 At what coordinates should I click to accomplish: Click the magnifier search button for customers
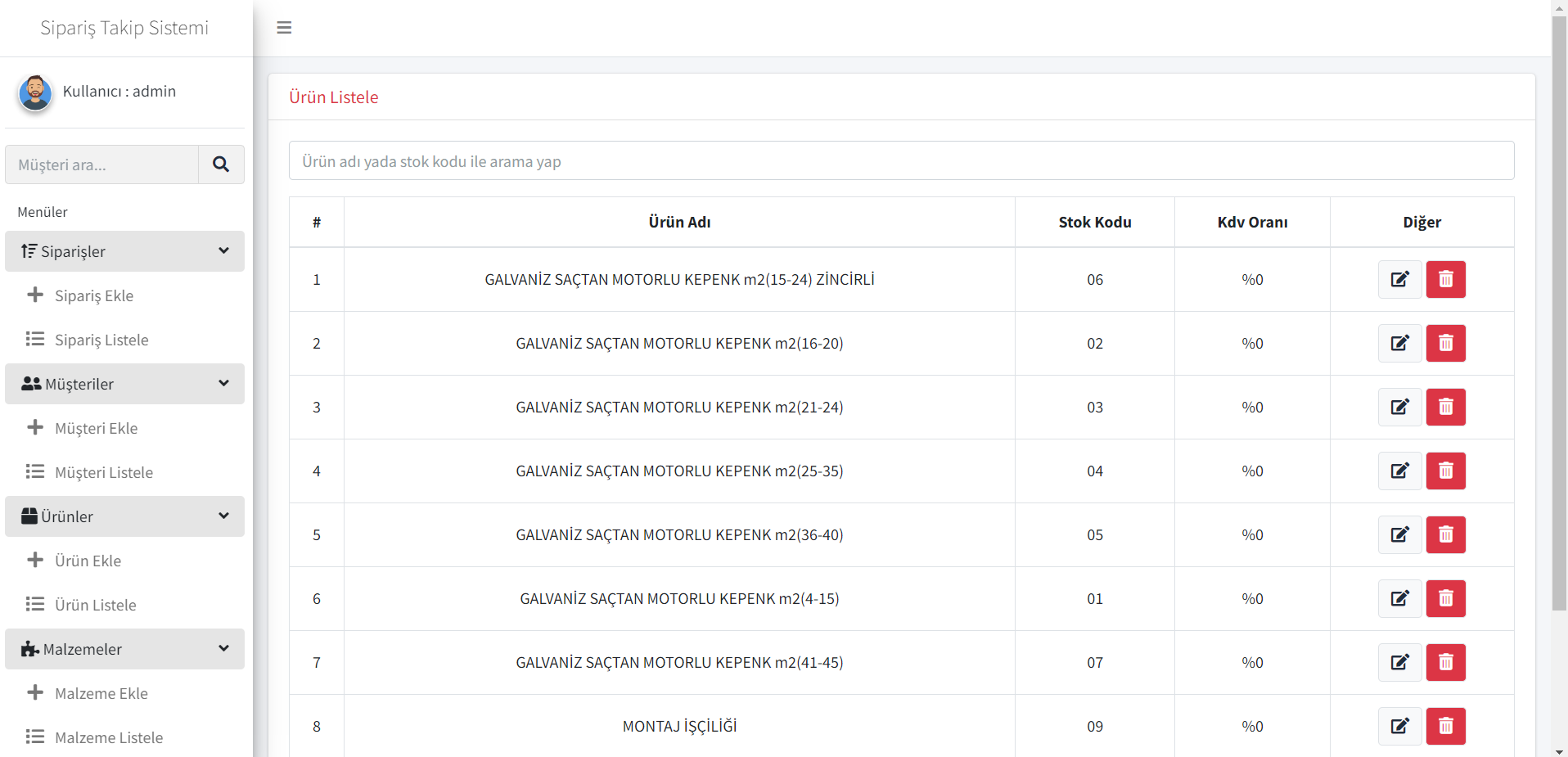(221, 164)
